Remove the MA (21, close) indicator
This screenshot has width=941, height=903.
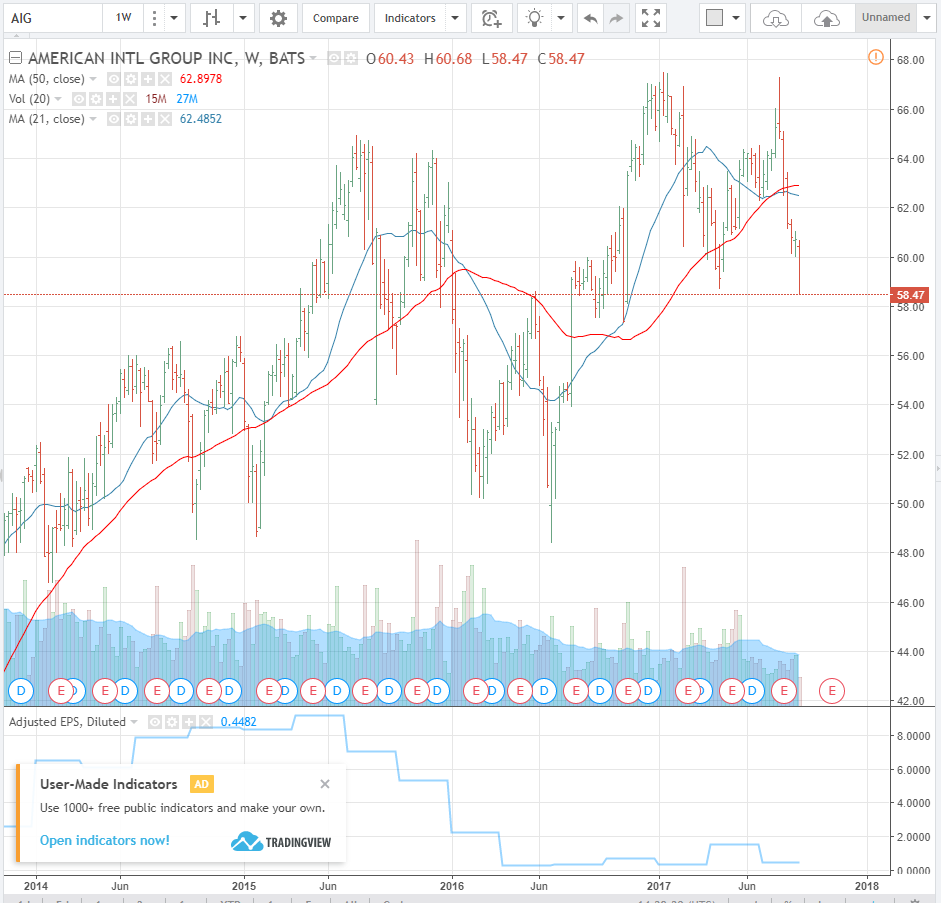point(164,119)
